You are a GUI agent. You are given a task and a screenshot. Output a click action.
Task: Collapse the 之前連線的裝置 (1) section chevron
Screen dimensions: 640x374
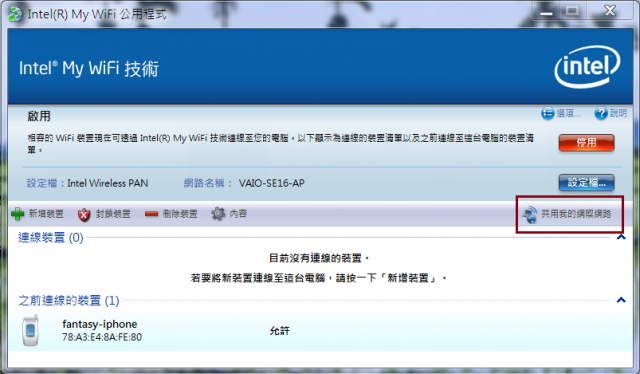point(621,300)
